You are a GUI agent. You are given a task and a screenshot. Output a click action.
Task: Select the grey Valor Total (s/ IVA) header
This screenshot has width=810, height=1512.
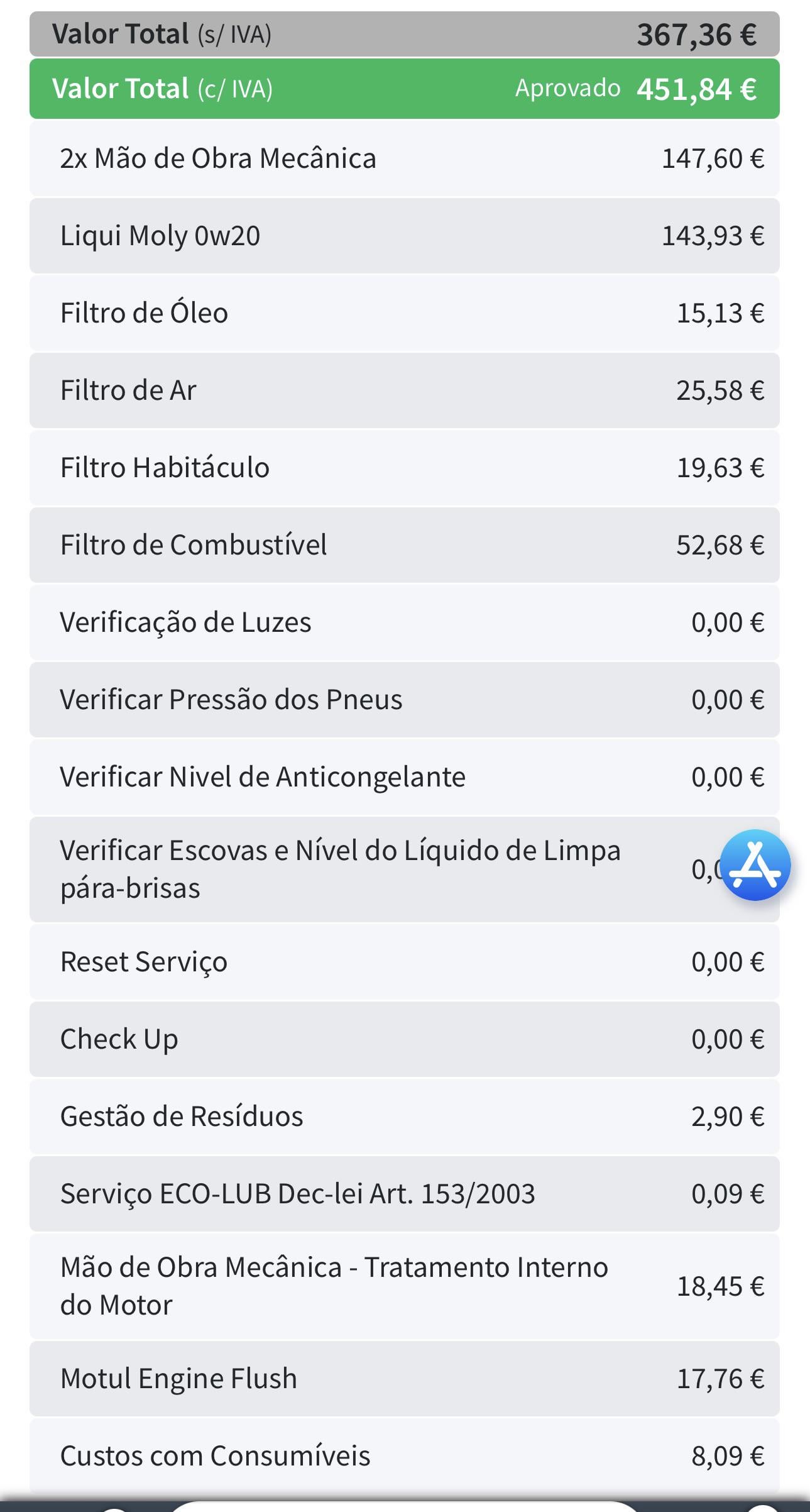[405, 34]
